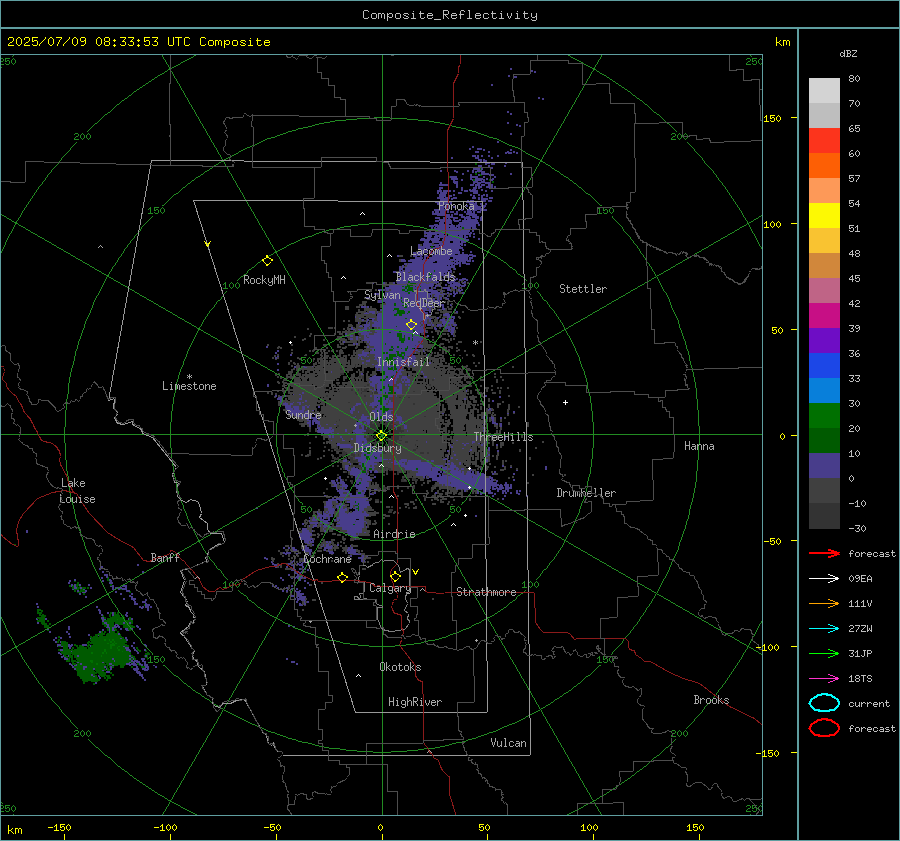
Task: Click the Sundre city label
Action: pos(303,414)
